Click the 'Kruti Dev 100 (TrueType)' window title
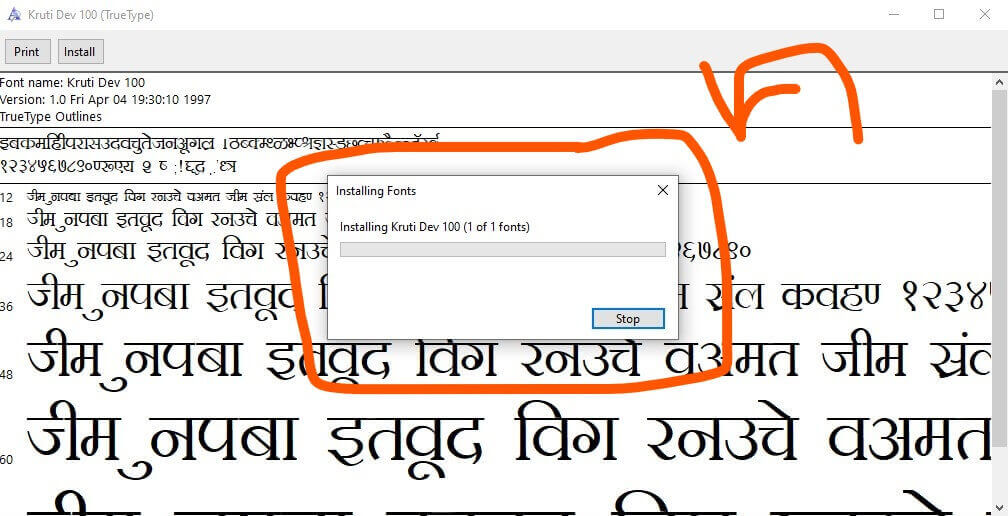Screen dimensions: 1008x516 pos(91,15)
